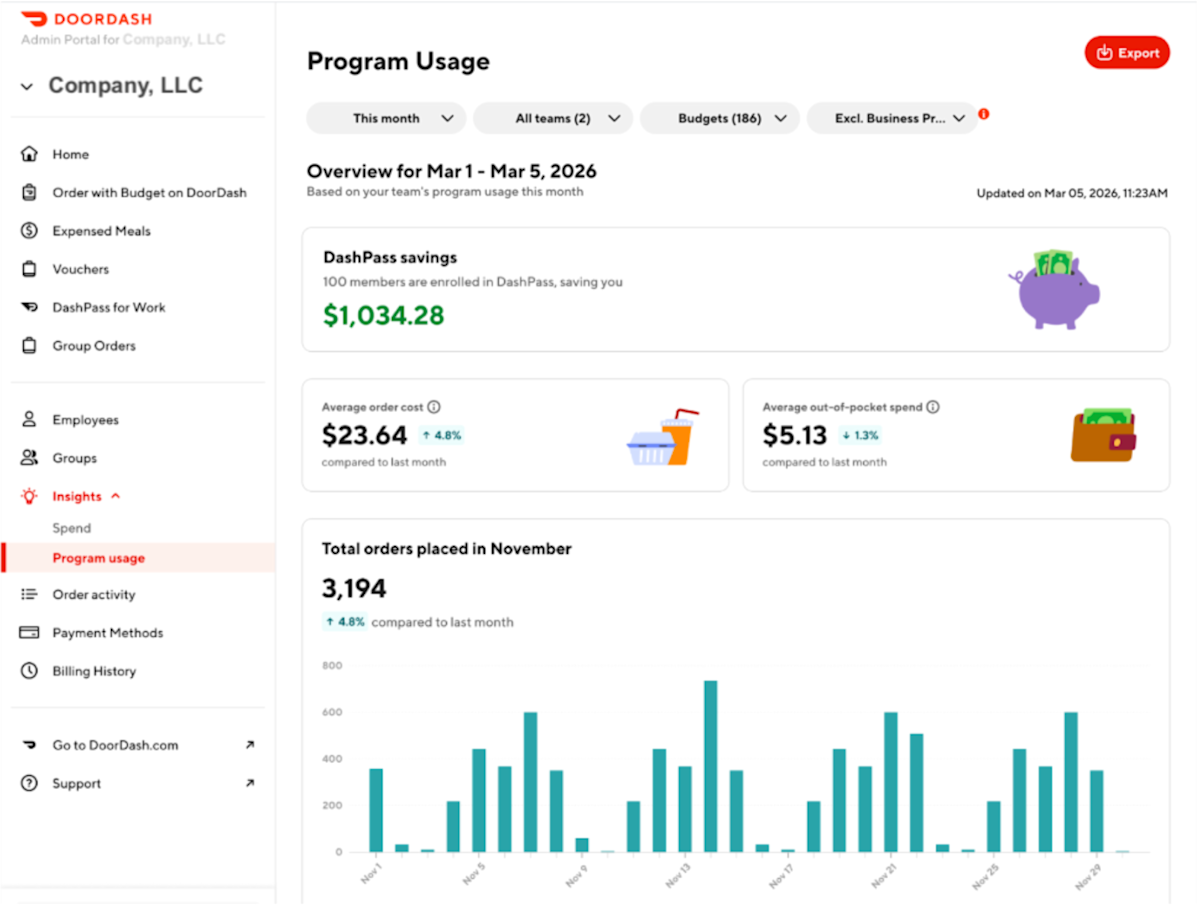
Task: Click the Overview for Mar 1 - Mar 5 heading
Action: [x=452, y=171]
